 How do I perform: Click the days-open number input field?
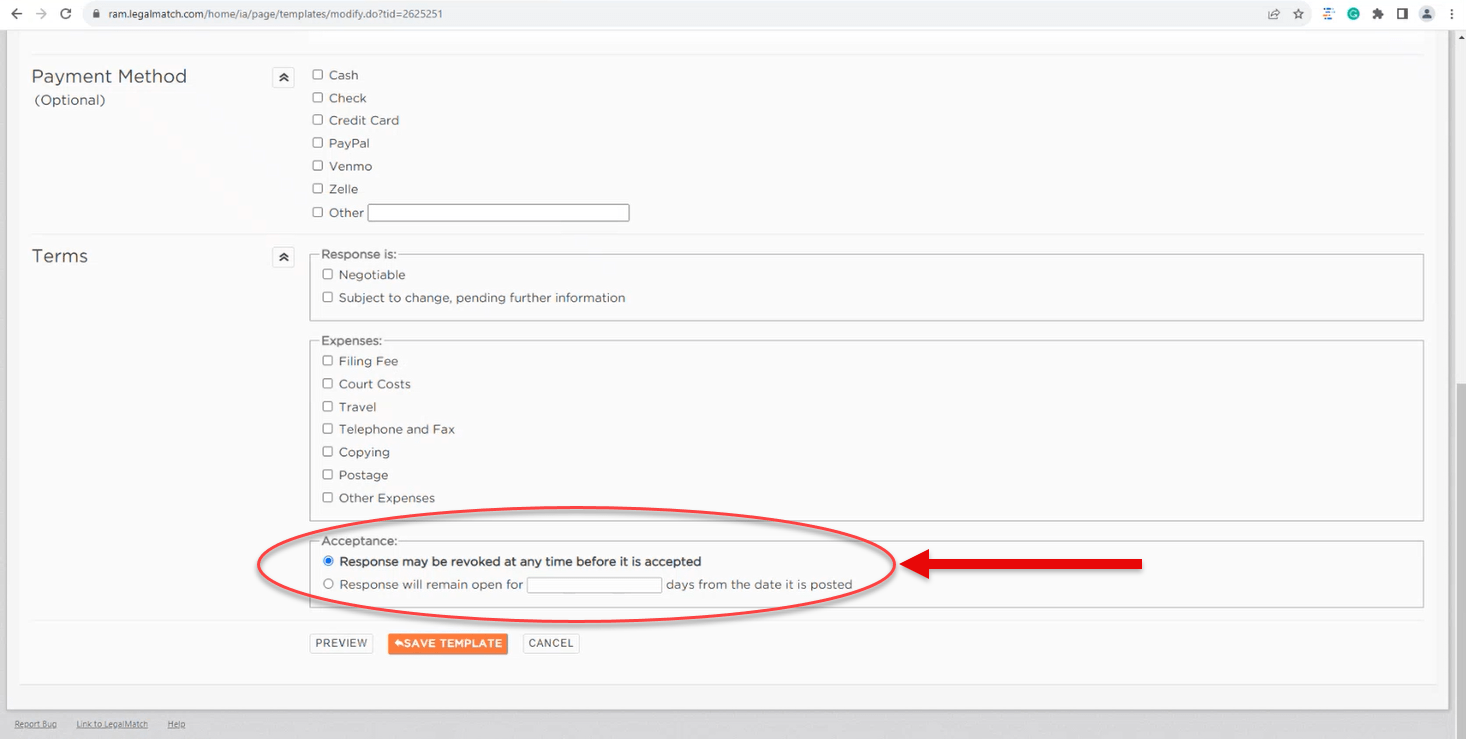[594, 585]
